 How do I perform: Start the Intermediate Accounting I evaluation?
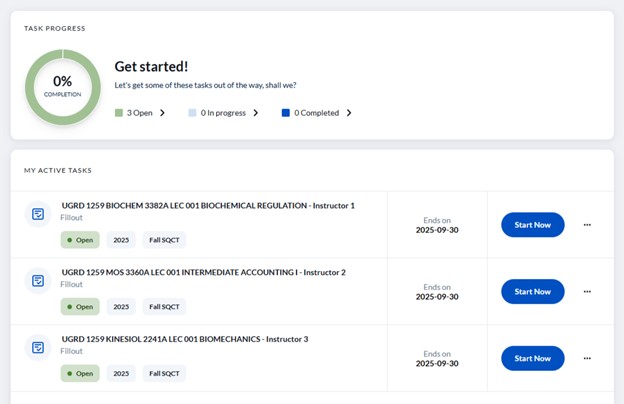532,292
